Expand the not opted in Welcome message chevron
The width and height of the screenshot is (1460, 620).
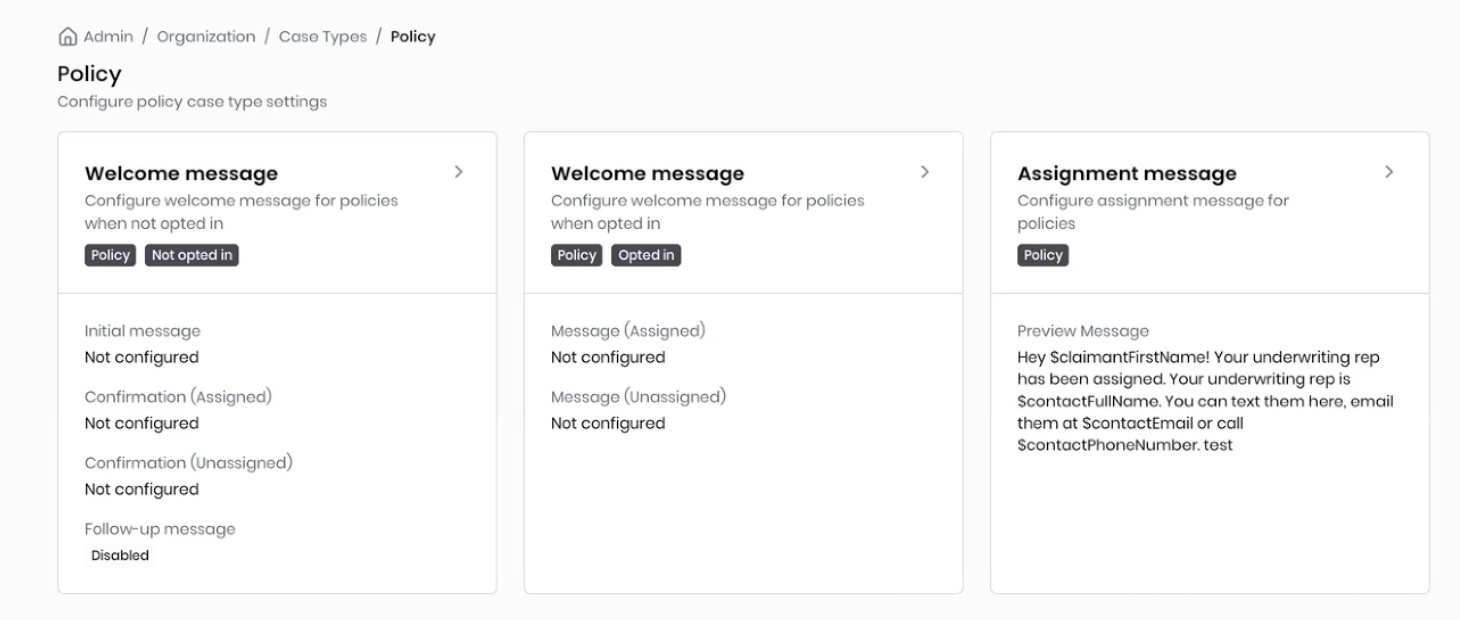click(x=458, y=172)
